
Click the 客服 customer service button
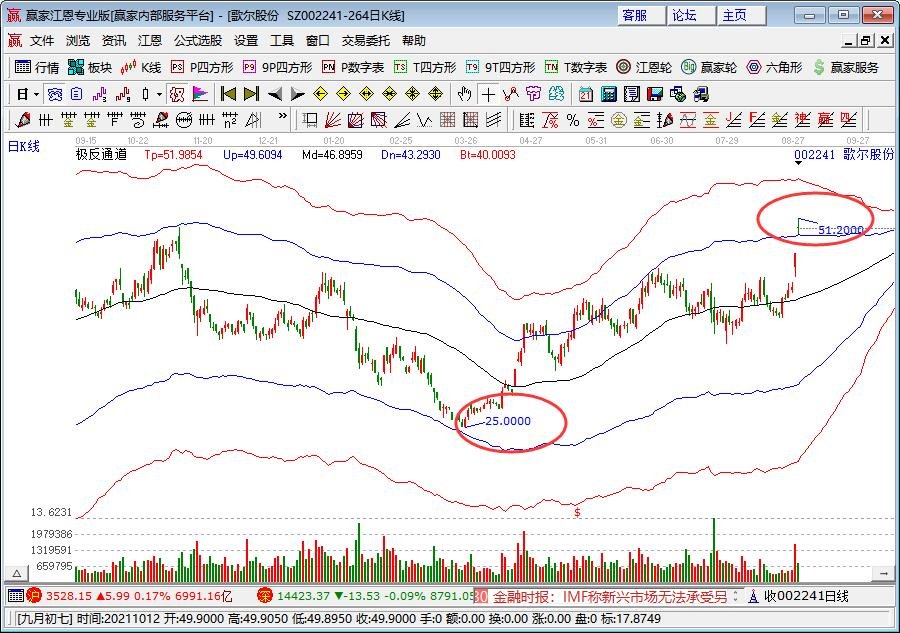pyautogui.click(x=642, y=15)
